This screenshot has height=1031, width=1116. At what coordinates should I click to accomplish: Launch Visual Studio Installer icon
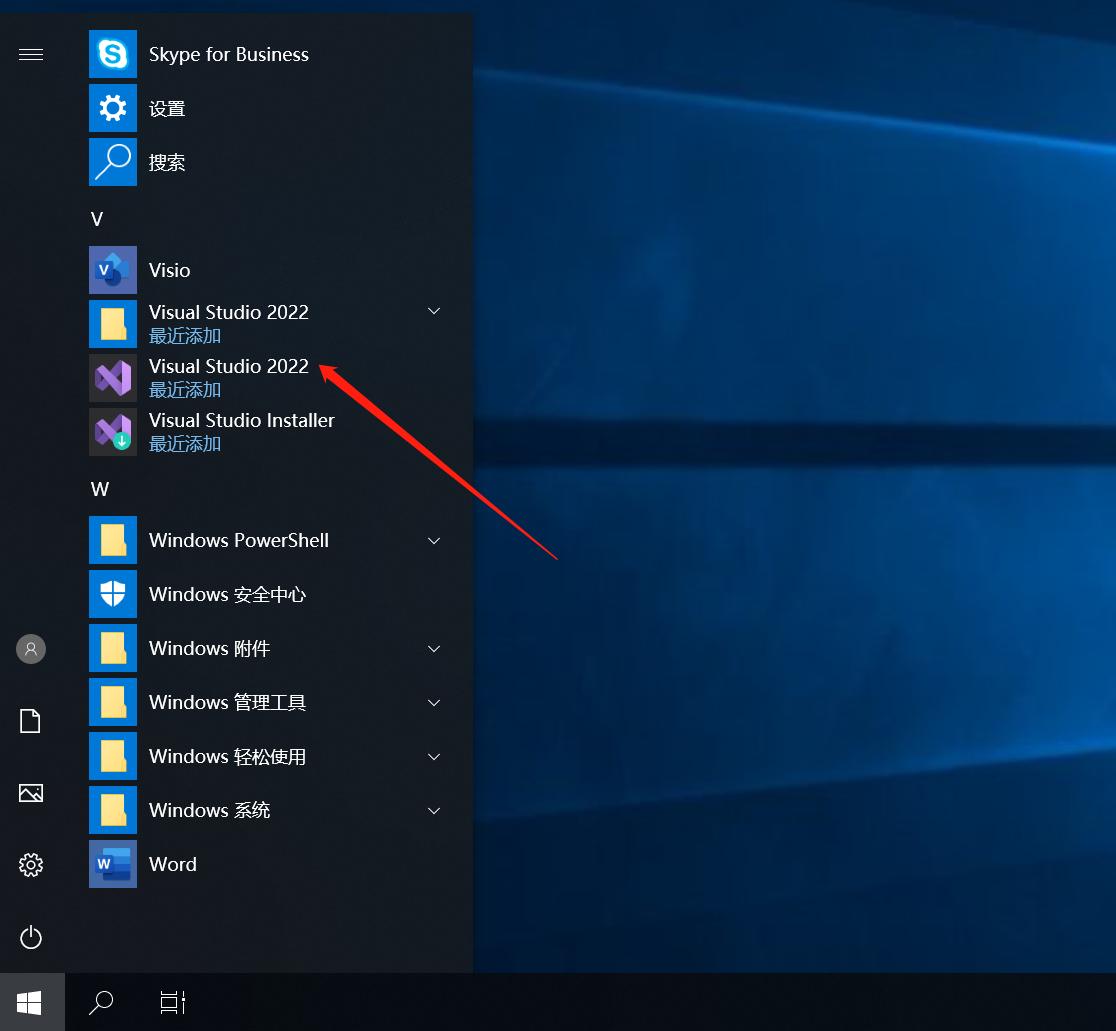tap(113, 432)
